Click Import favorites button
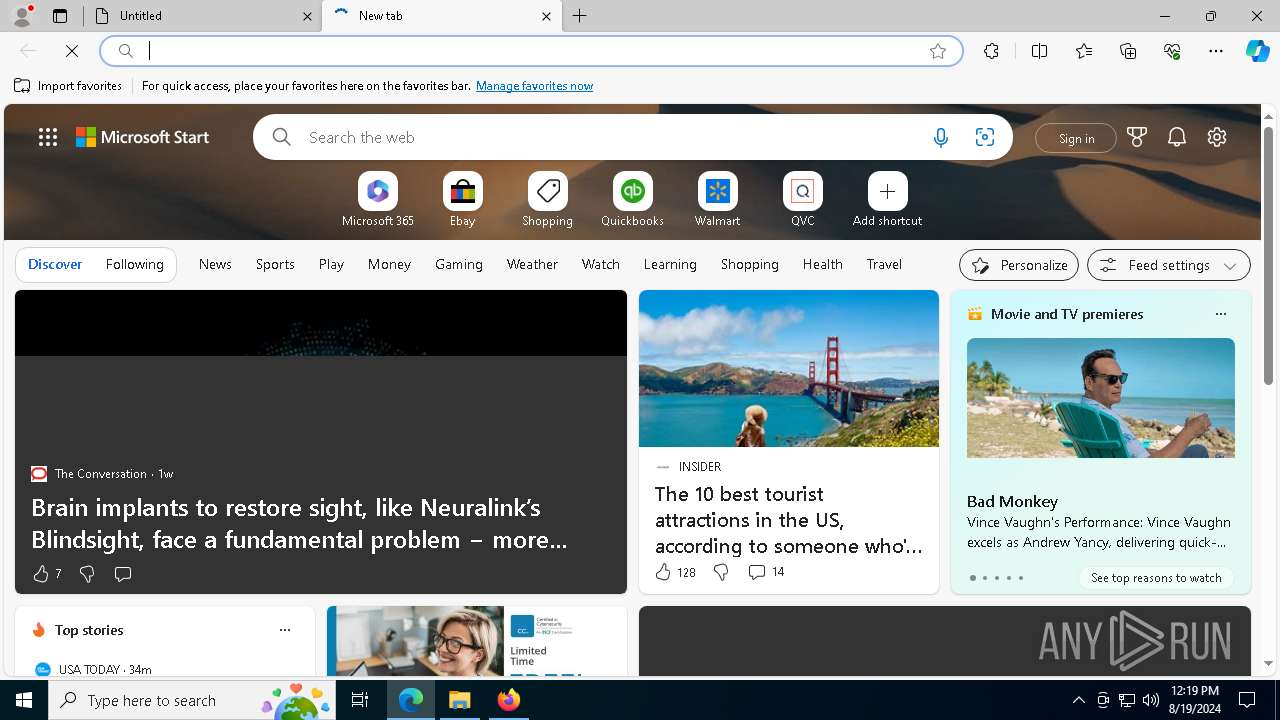 click(68, 86)
